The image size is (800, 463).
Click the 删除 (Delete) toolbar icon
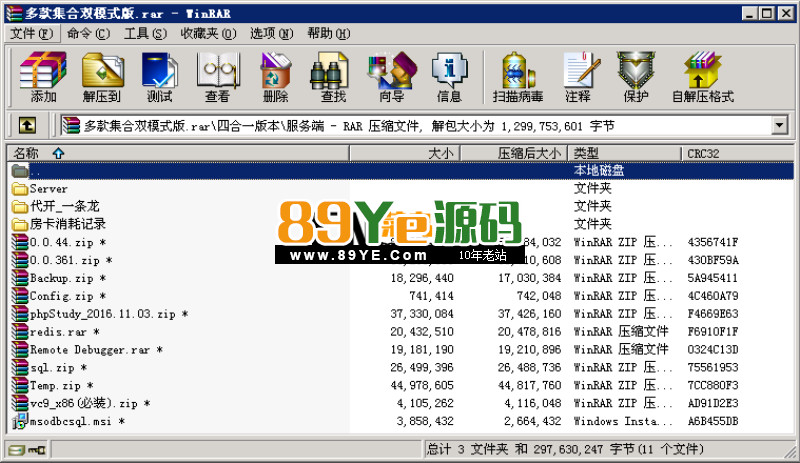276,77
